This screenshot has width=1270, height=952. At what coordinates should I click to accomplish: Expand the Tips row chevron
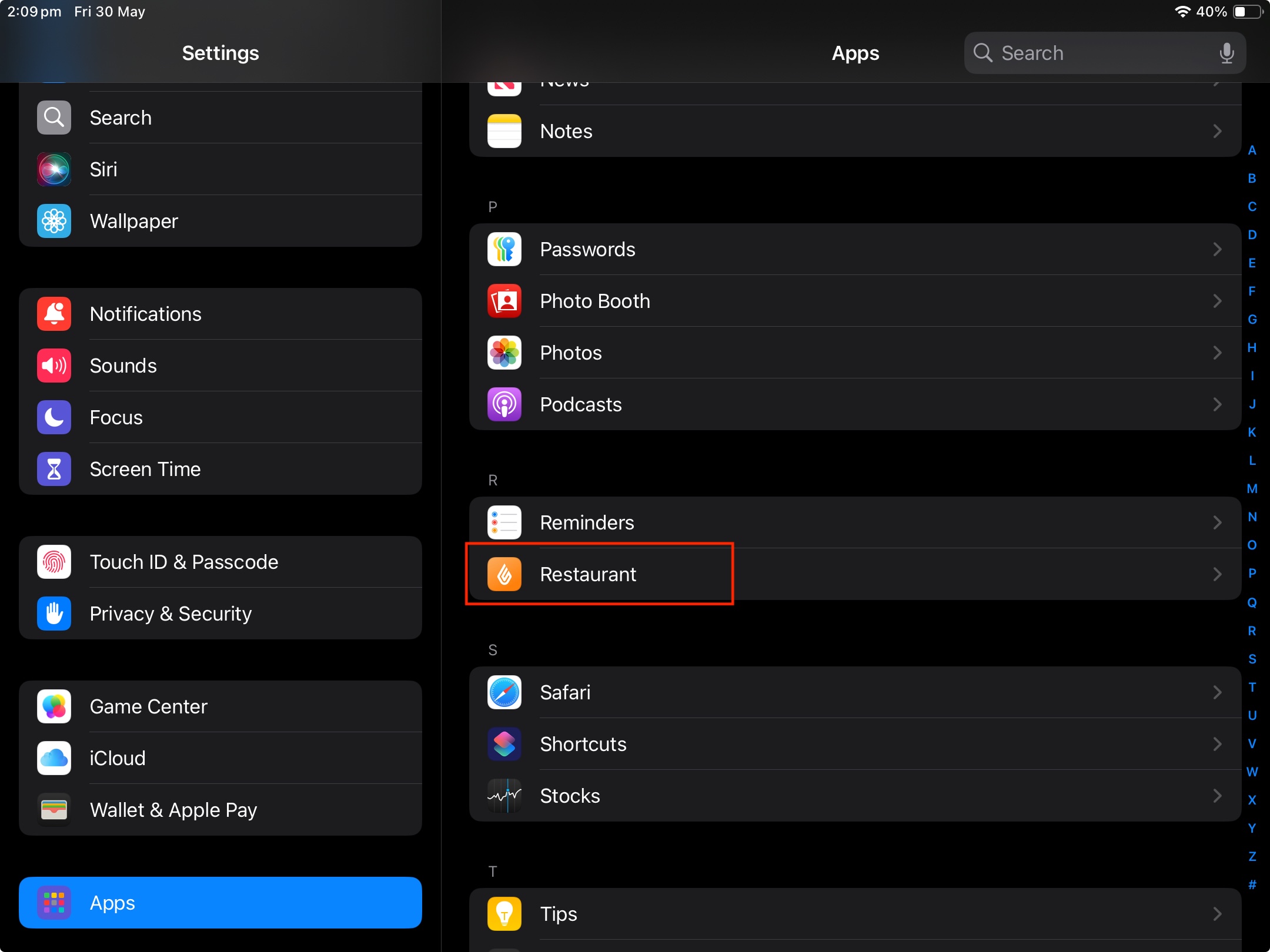tap(1218, 914)
